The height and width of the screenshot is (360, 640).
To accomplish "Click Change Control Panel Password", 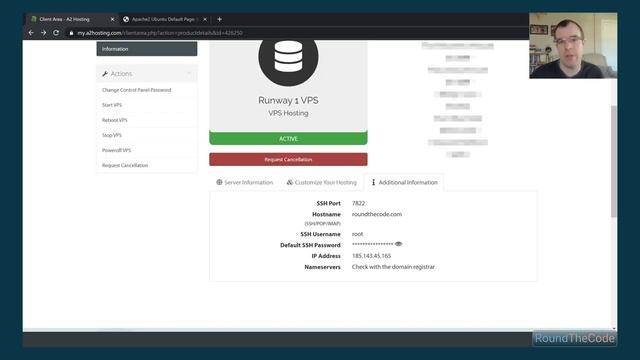I will tap(136, 90).
